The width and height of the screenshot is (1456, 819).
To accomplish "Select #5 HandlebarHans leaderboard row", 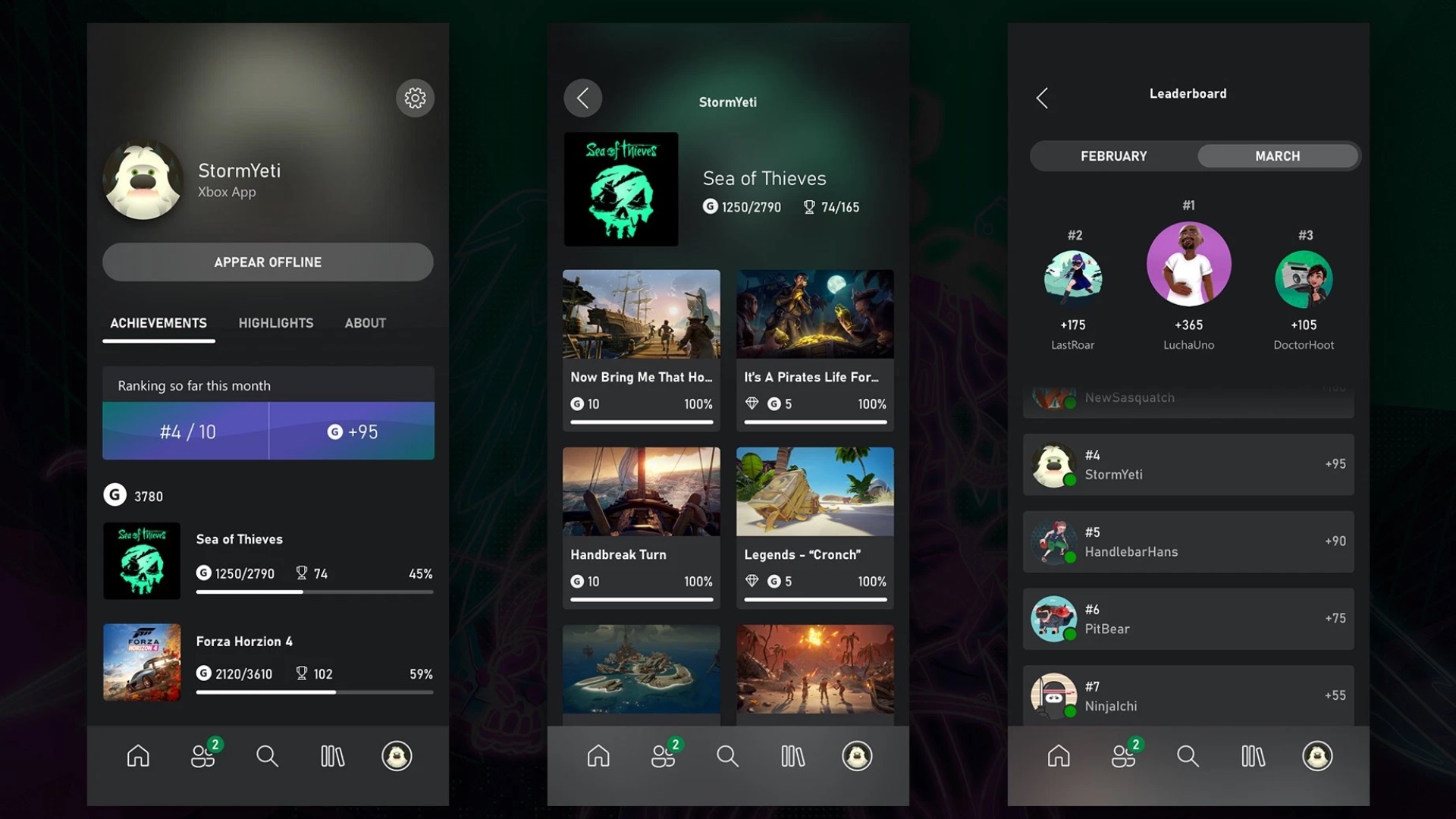I will coord(1188,541).
